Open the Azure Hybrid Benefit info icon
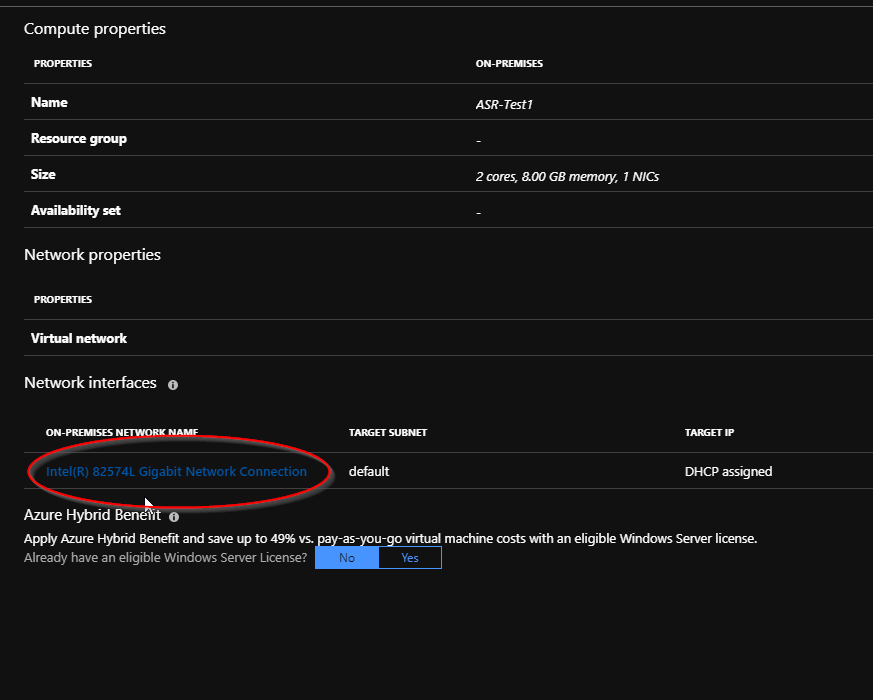 click(x=174, y=517)
